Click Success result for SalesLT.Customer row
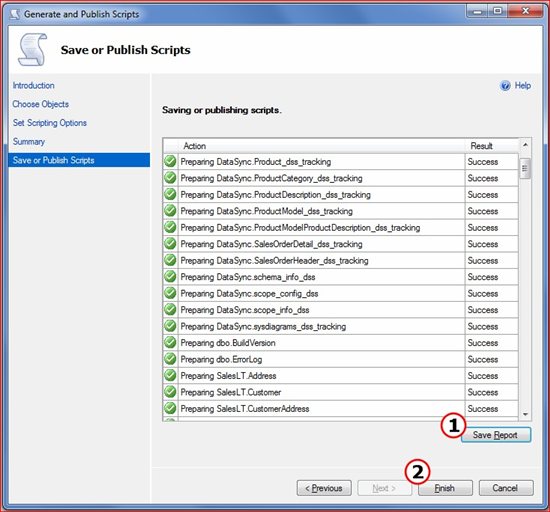Viewport: 550px width, 512px height. 483,392
